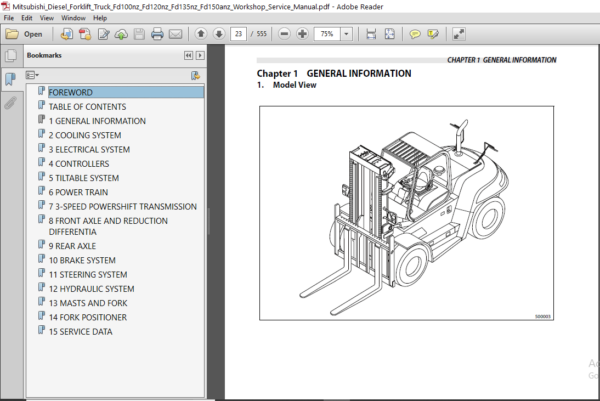Screen dimensions: 600x401
Task: Click the fit one full page icon
Action: 390,34
